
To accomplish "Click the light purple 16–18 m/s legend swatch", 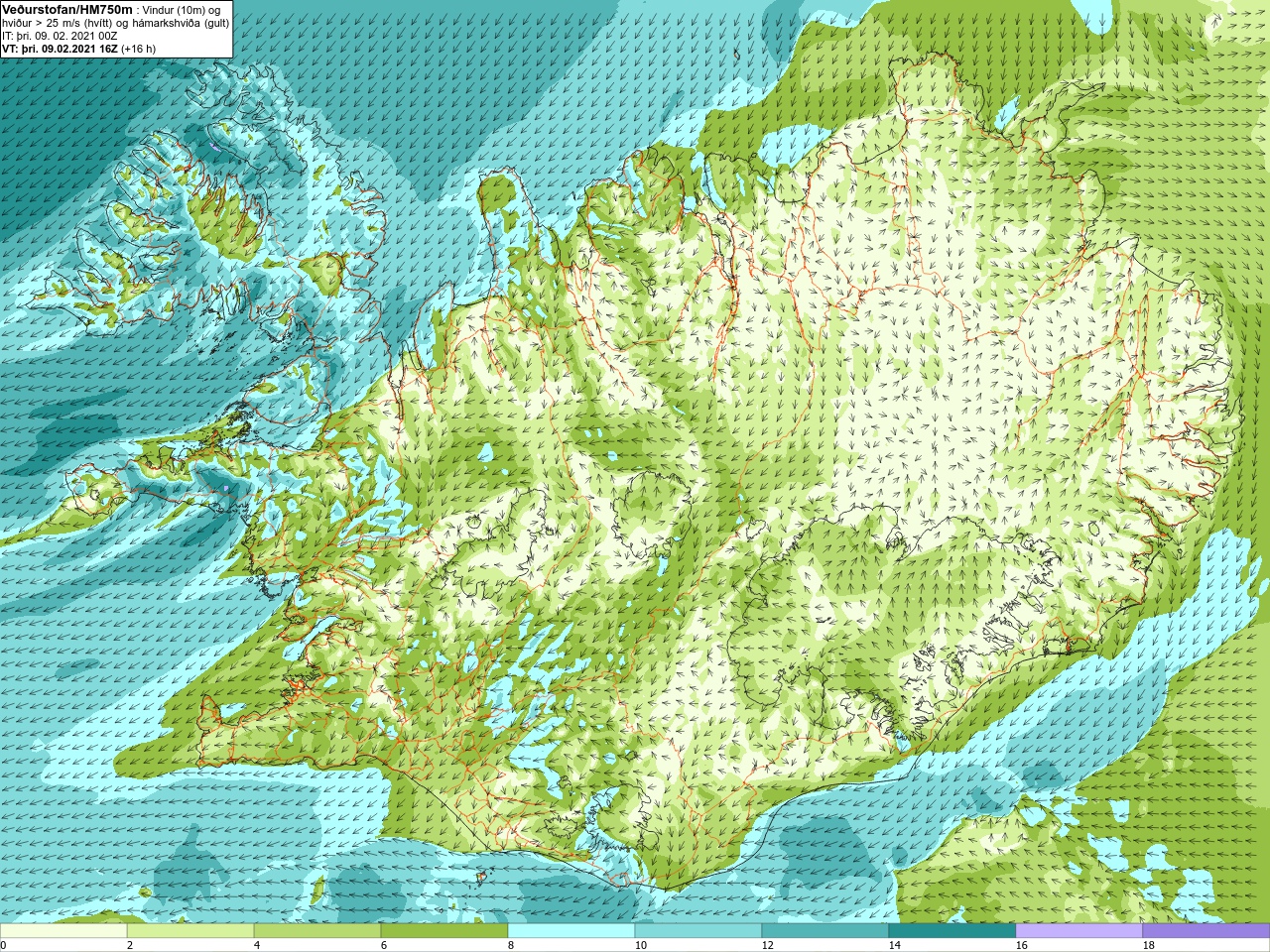I will pyautogui.click(x=1079, y=930).
